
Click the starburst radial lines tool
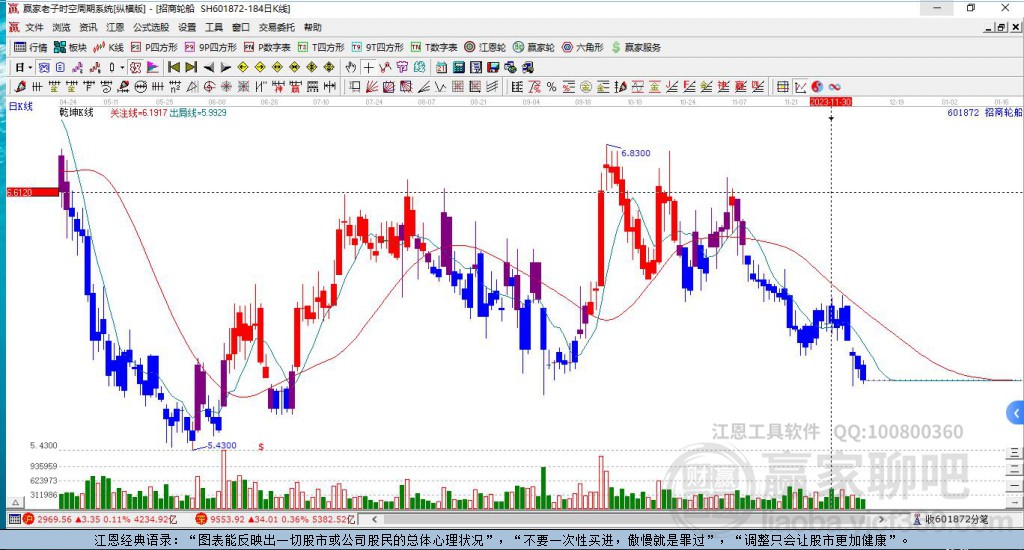[x=226, y=87]
